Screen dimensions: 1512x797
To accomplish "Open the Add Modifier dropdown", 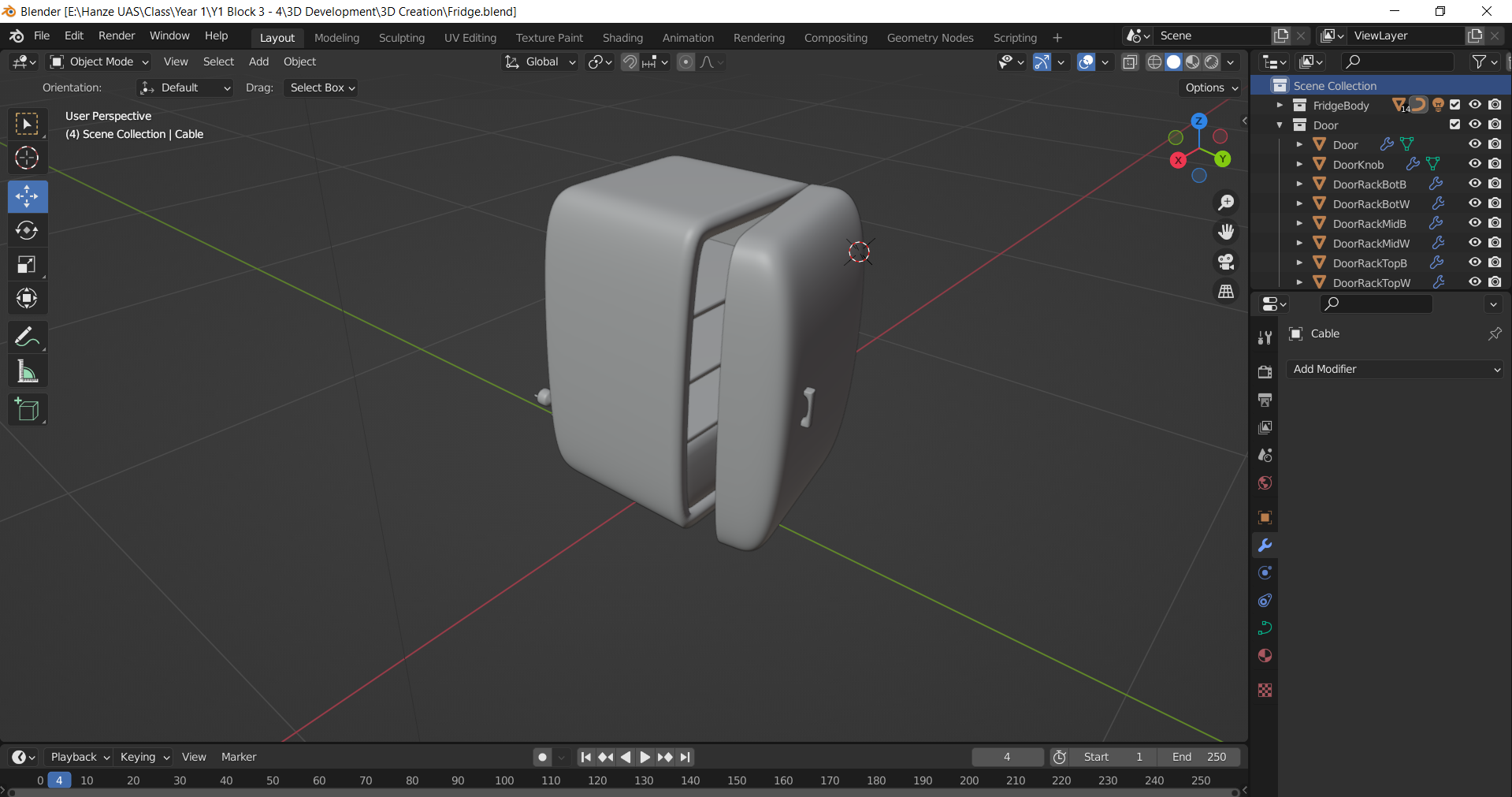I will point(1395,369).
